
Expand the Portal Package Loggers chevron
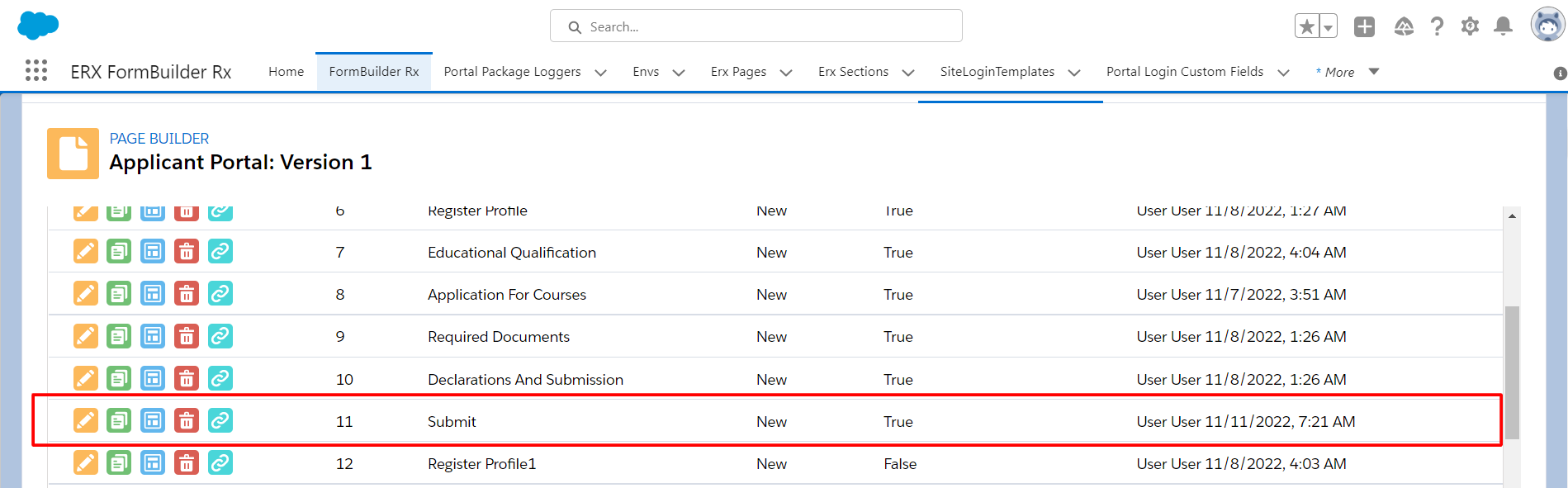(600, 73)
